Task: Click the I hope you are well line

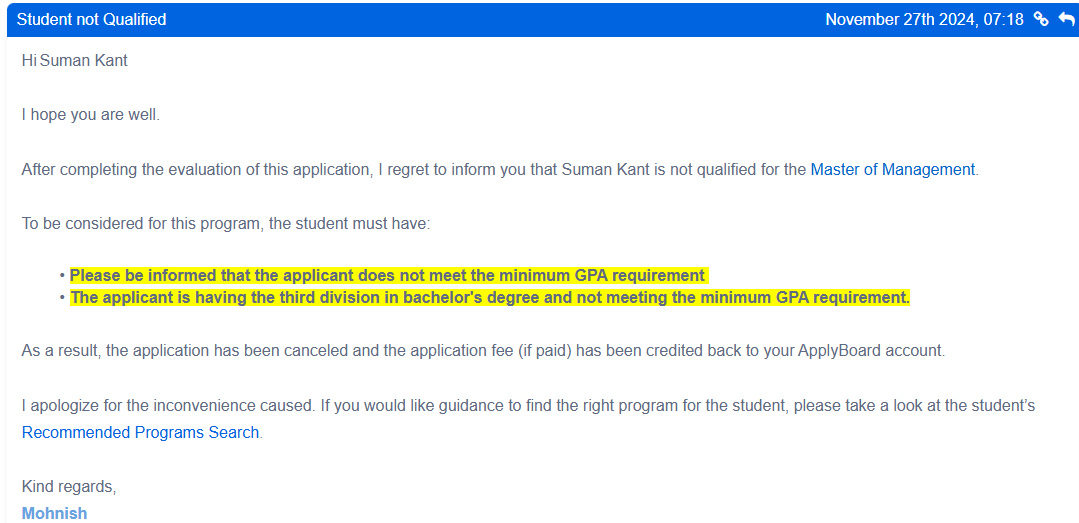Action: (90, 115)
